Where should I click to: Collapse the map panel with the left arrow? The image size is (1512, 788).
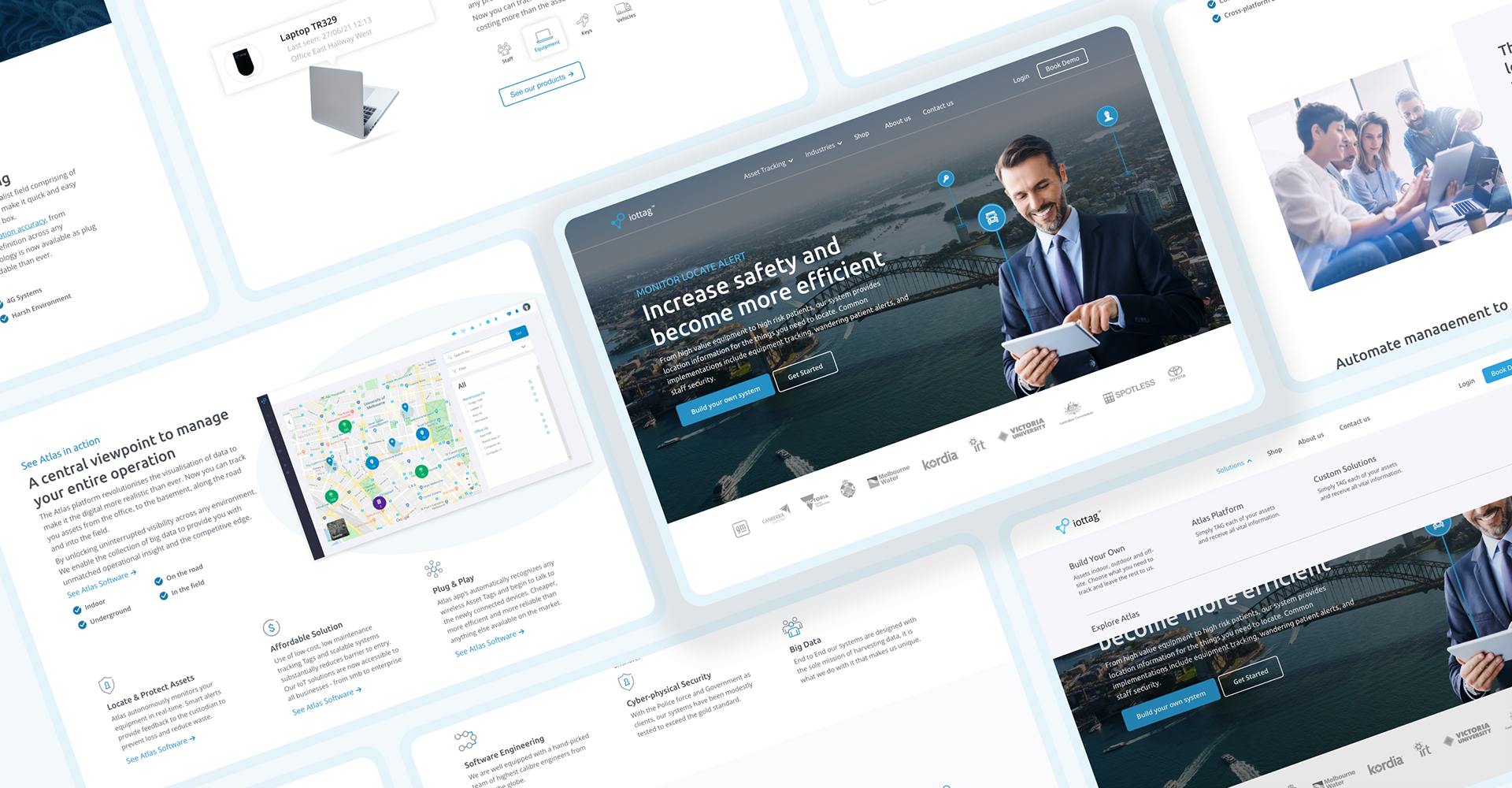click(291, 422)
